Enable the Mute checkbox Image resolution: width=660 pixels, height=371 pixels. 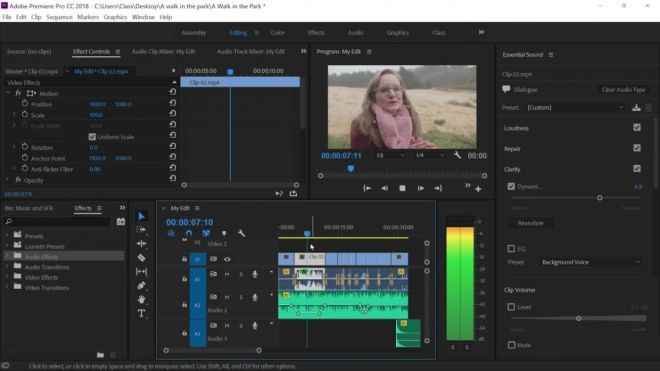pyautogui.click(x=511, y=345)
